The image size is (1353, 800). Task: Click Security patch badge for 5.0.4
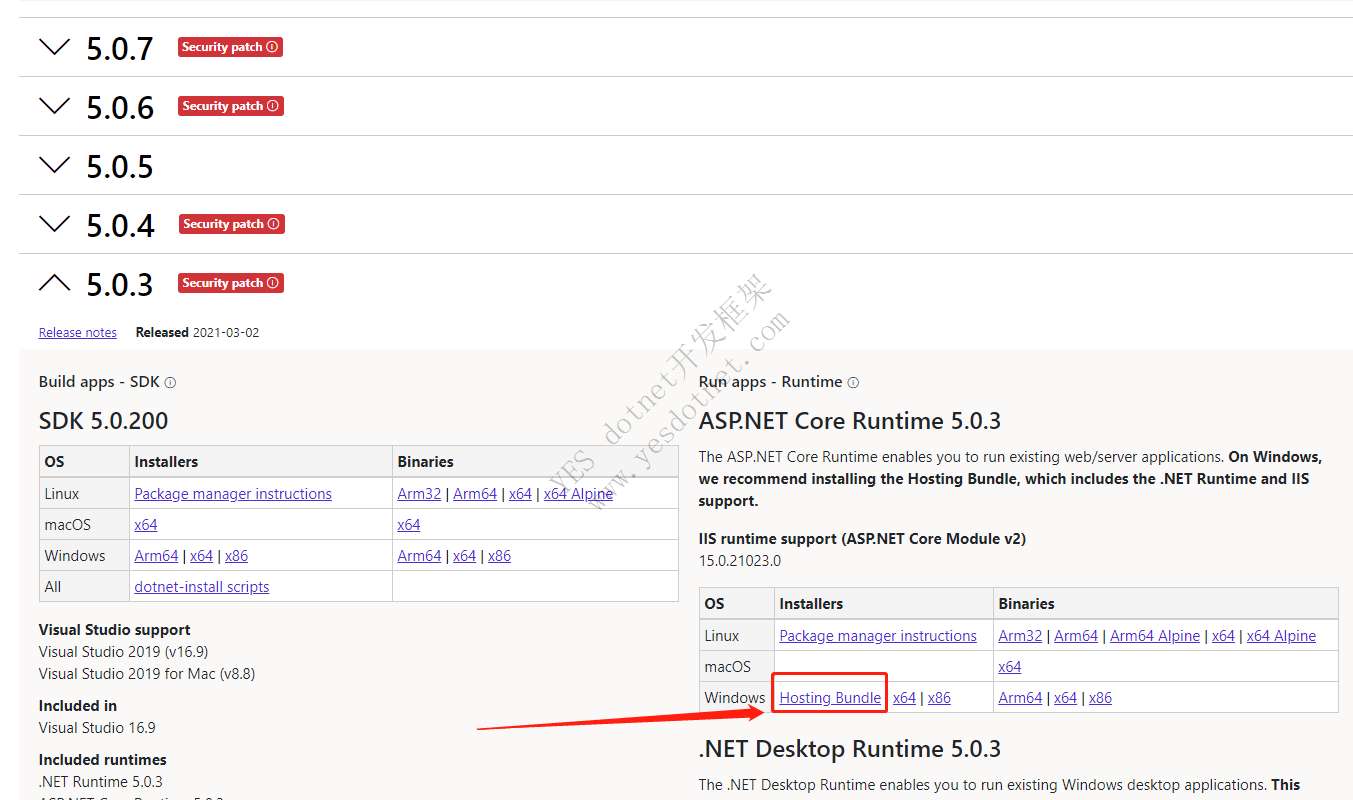[232, 224]
